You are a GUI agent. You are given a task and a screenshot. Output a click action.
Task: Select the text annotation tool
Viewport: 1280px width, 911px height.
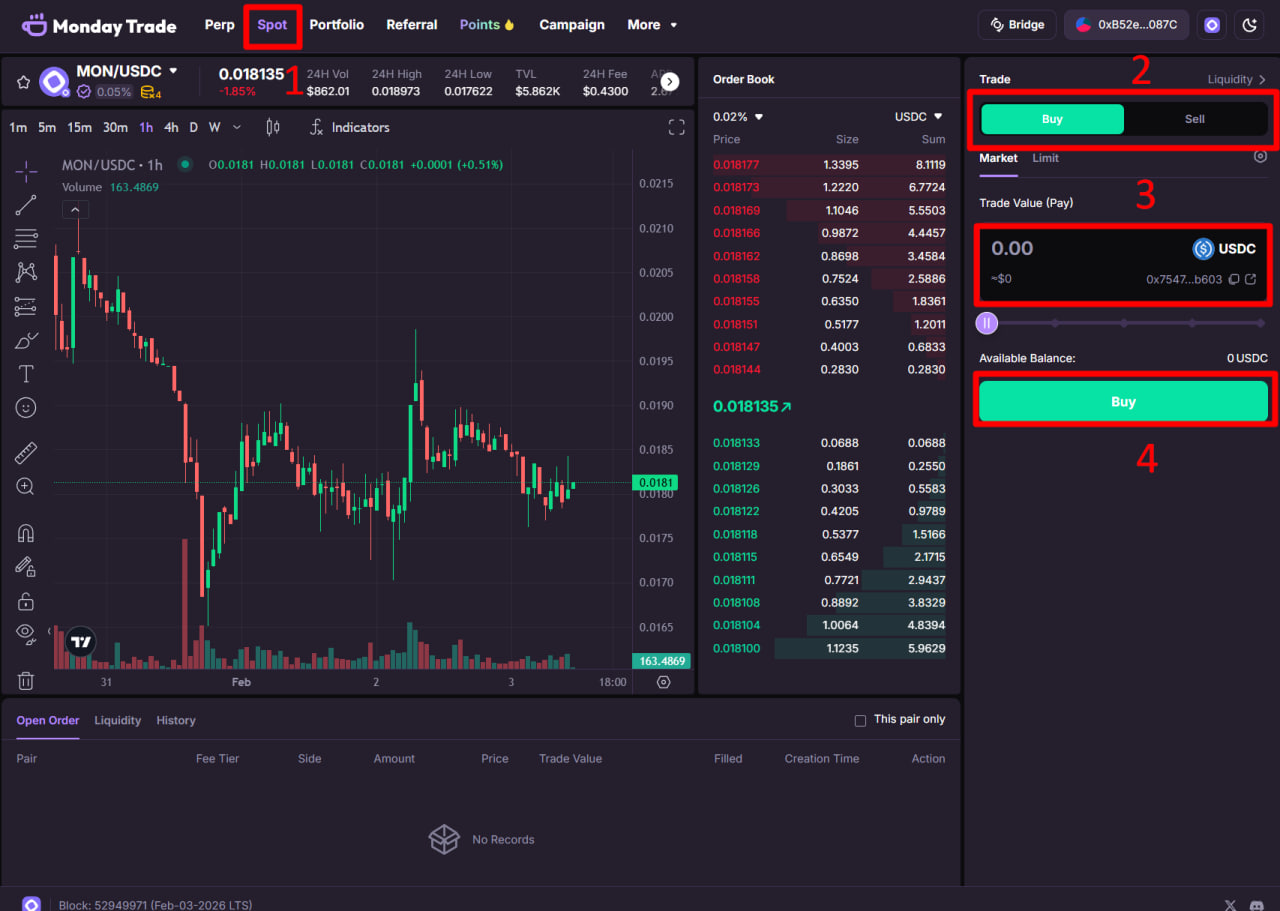(26, 374)
